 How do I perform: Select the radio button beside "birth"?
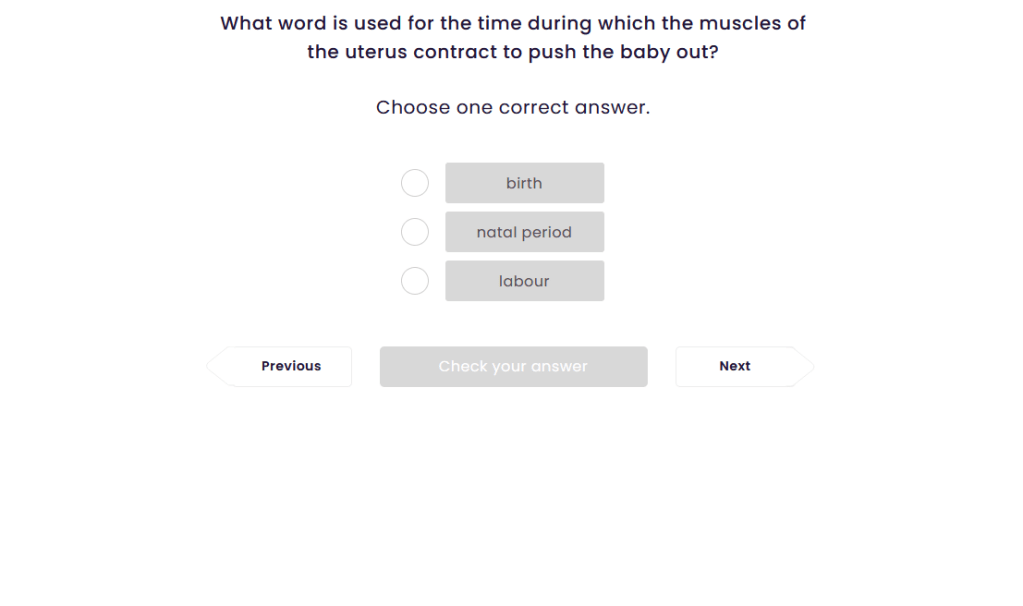pyautogui.click(x=415, y=183)
